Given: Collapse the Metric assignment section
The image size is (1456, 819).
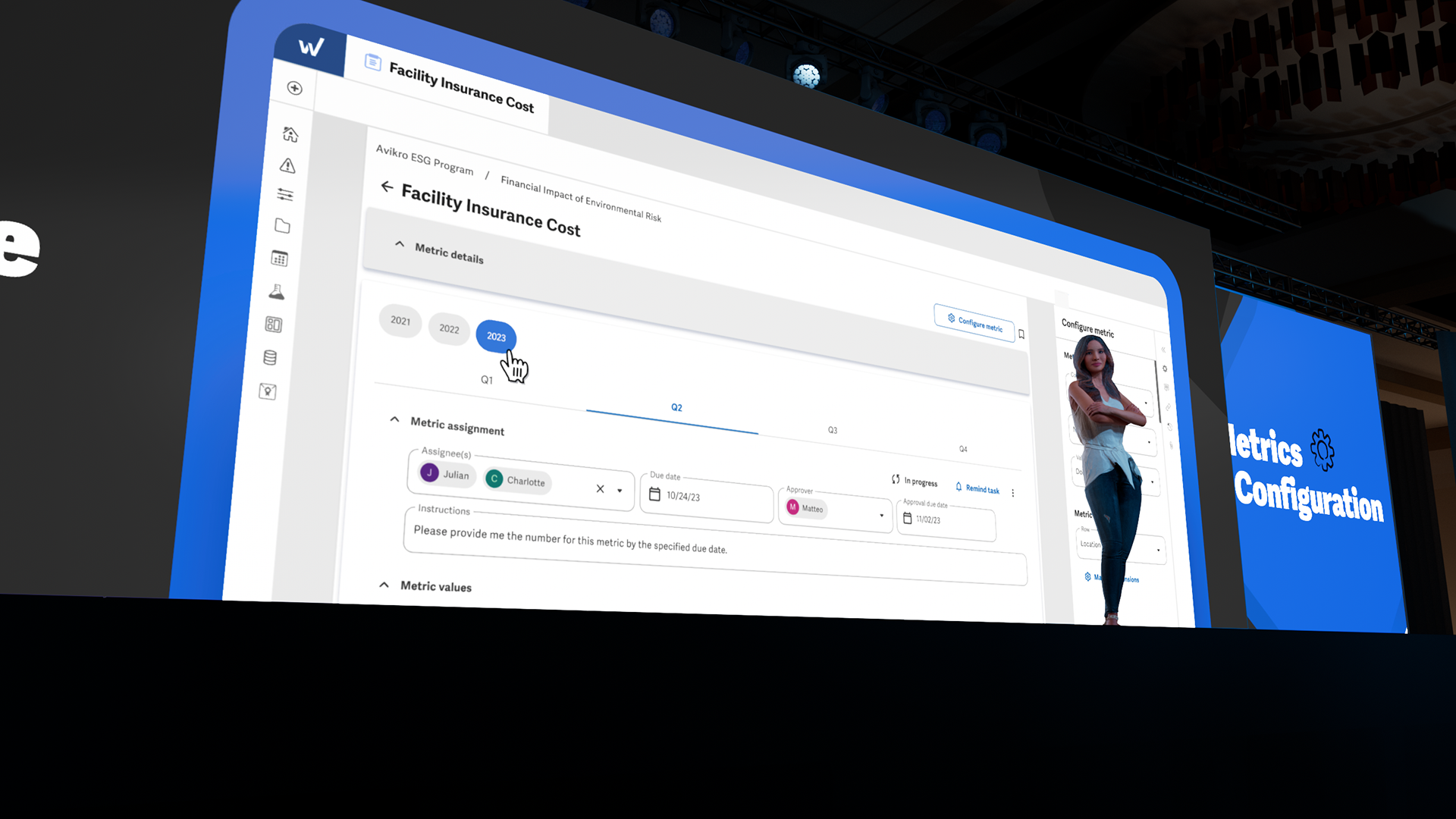Looking at the screenshot, I should coord(394,419).
